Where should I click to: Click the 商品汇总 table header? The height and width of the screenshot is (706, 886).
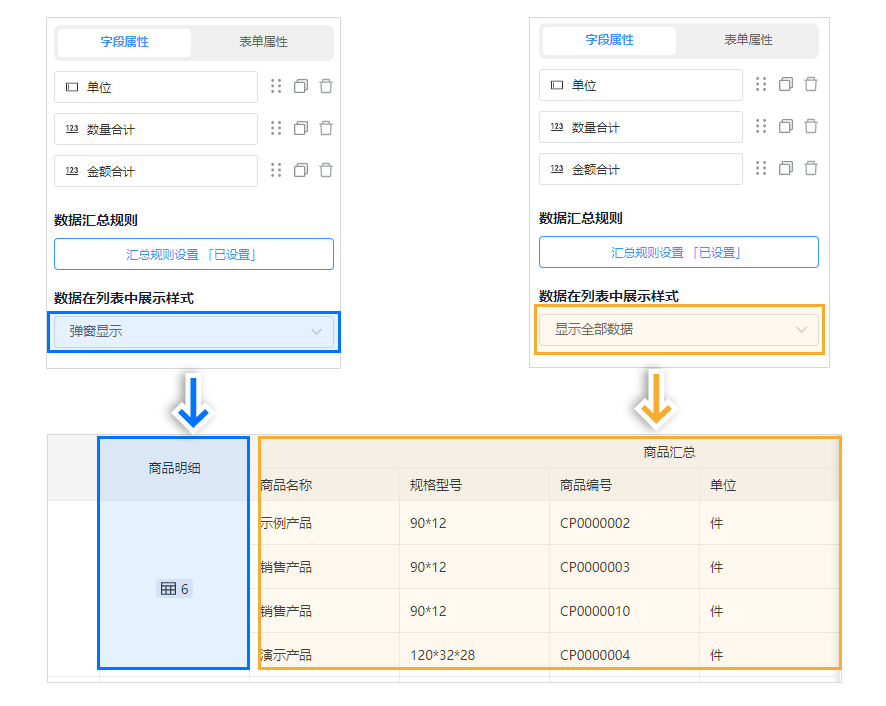point(667,452)
